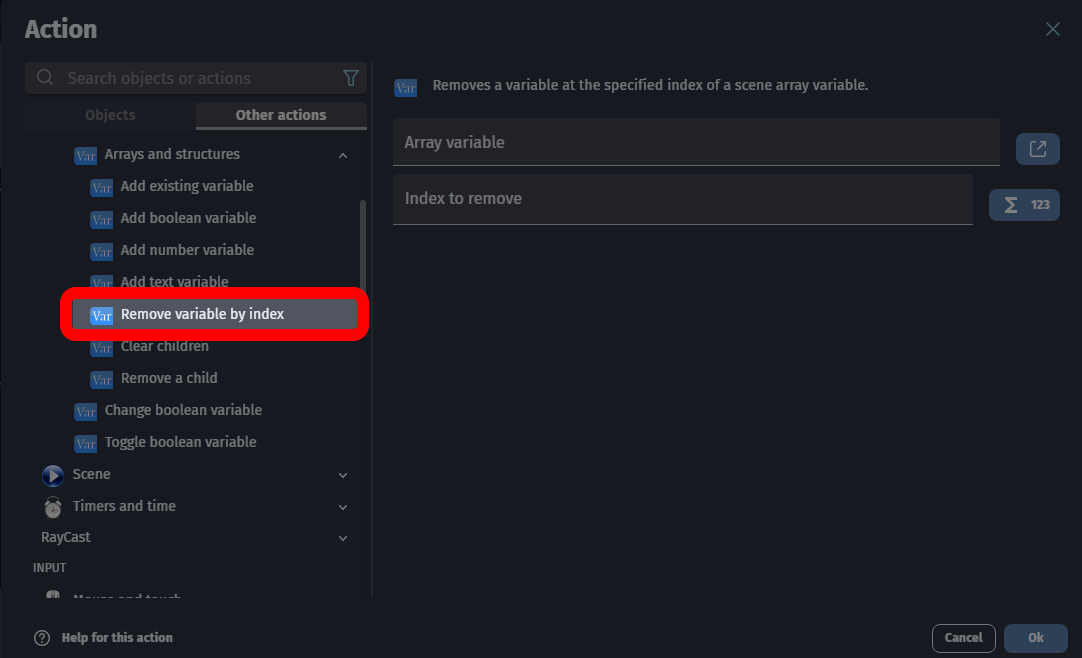The image size is (1082, 658).
Task: Select the Clear children action
Action: pyautogui.click(x=166, y=347)
